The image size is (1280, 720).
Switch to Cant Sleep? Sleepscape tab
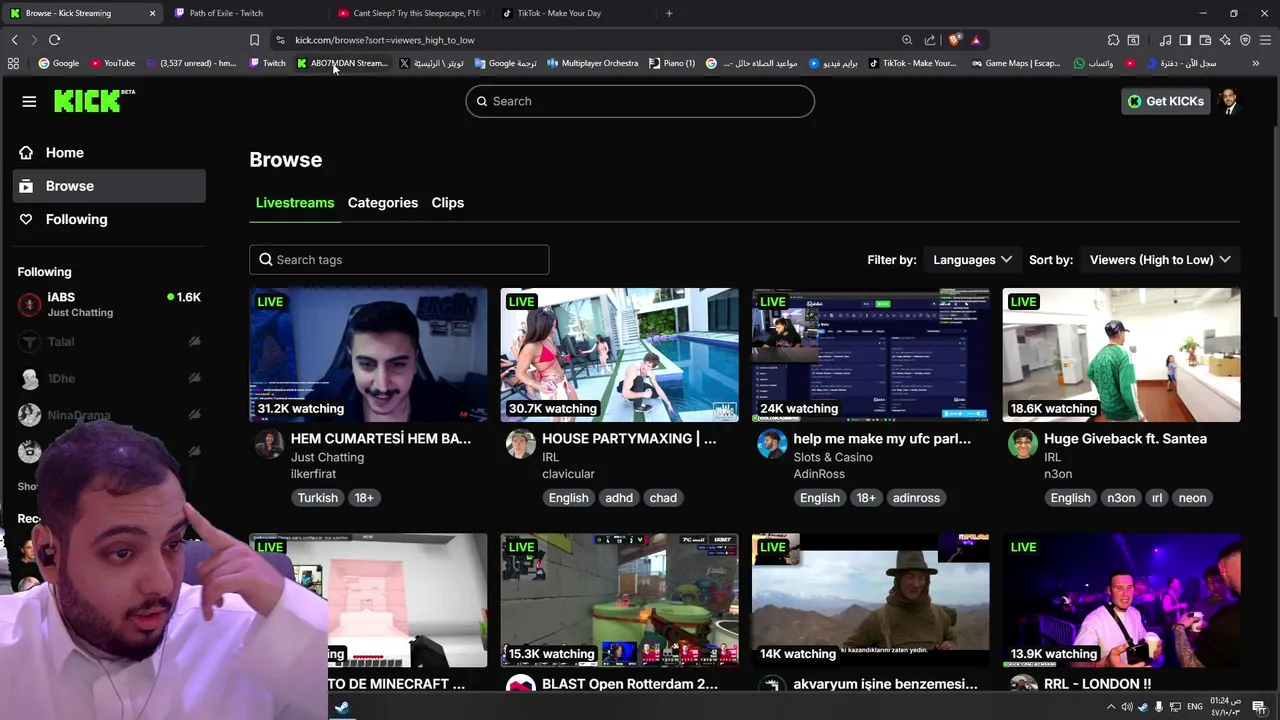pyautogui.click(x=410, y=13)
